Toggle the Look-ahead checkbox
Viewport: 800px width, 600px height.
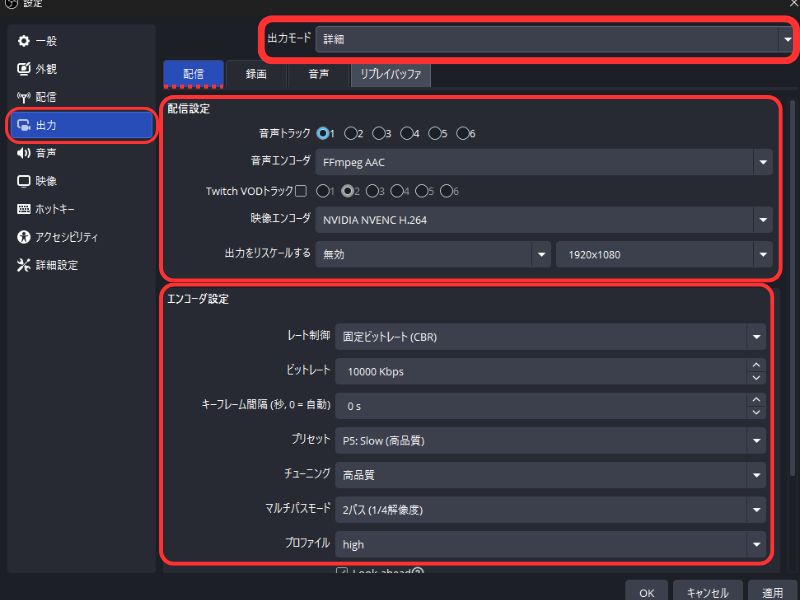pos(342,573)
